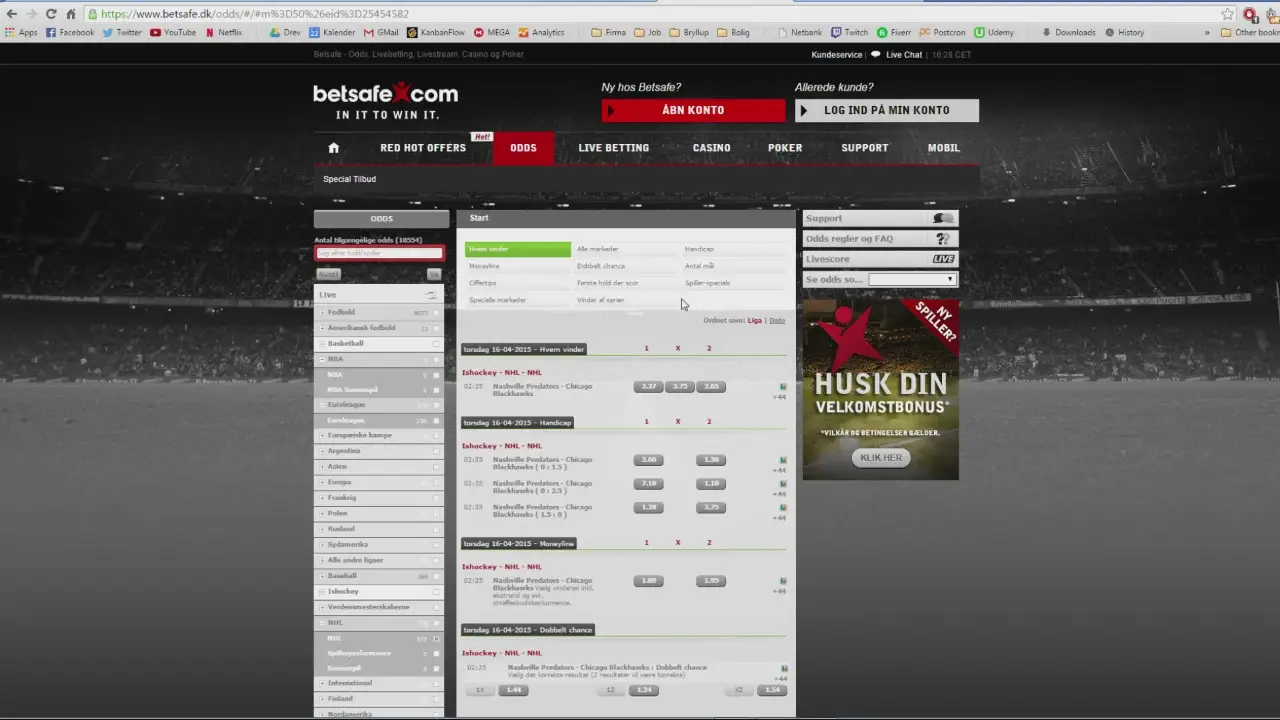Tick the Baseball checkbox
This screenshot has width=1280, height=720.
tap(436, 576)
